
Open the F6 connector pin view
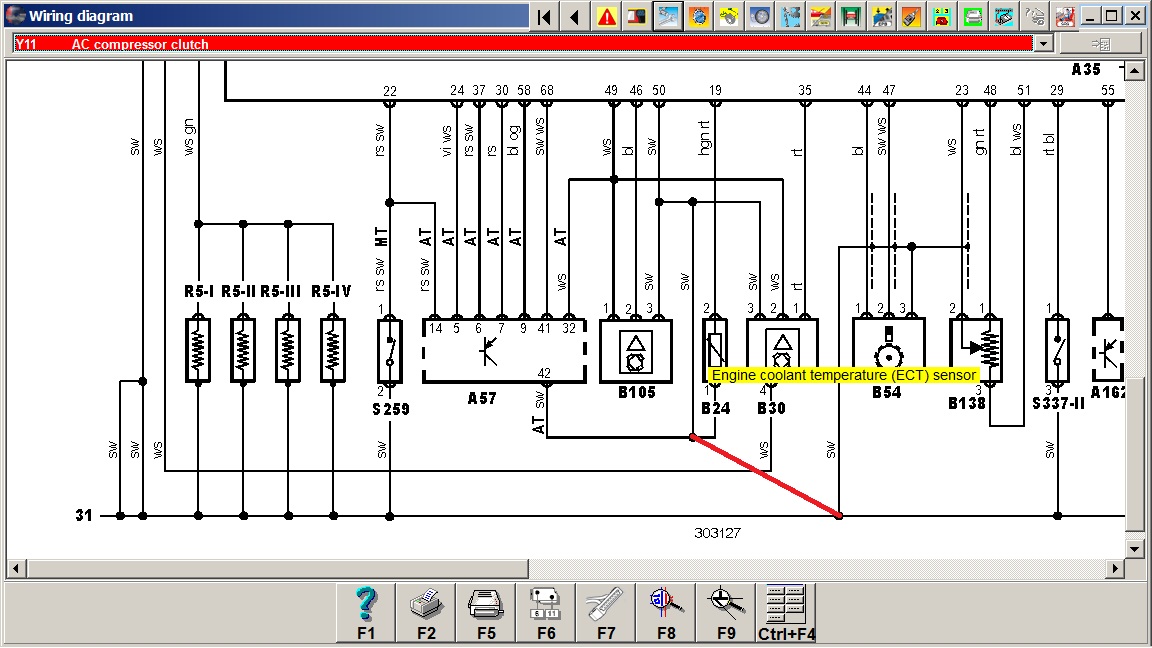(546, 612)
